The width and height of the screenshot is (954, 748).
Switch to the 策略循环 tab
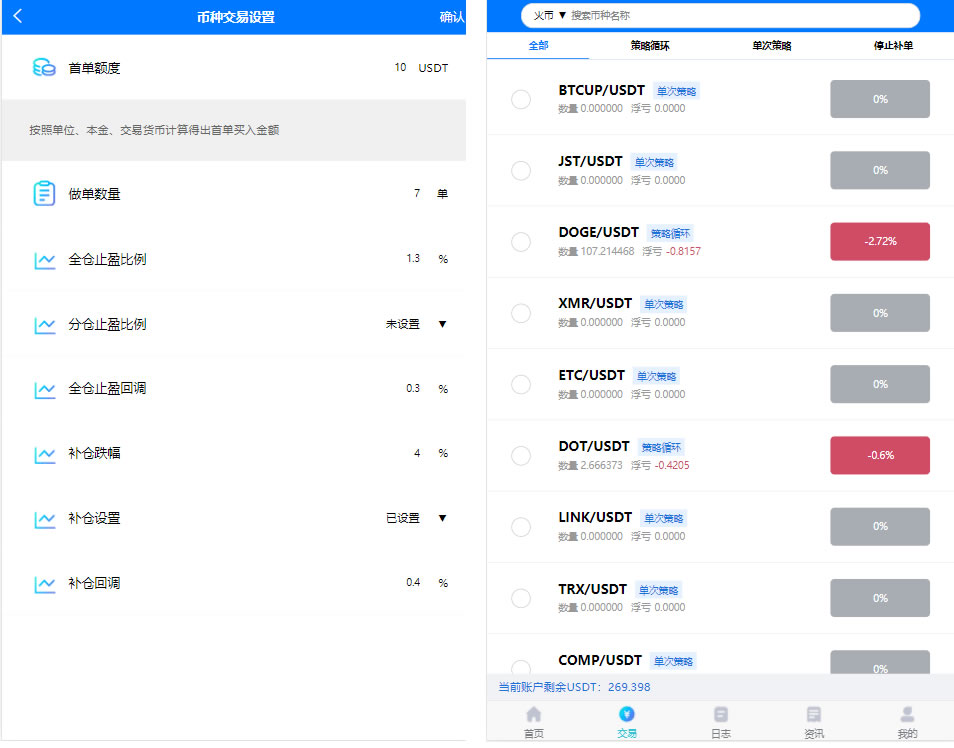pos(651,45)
